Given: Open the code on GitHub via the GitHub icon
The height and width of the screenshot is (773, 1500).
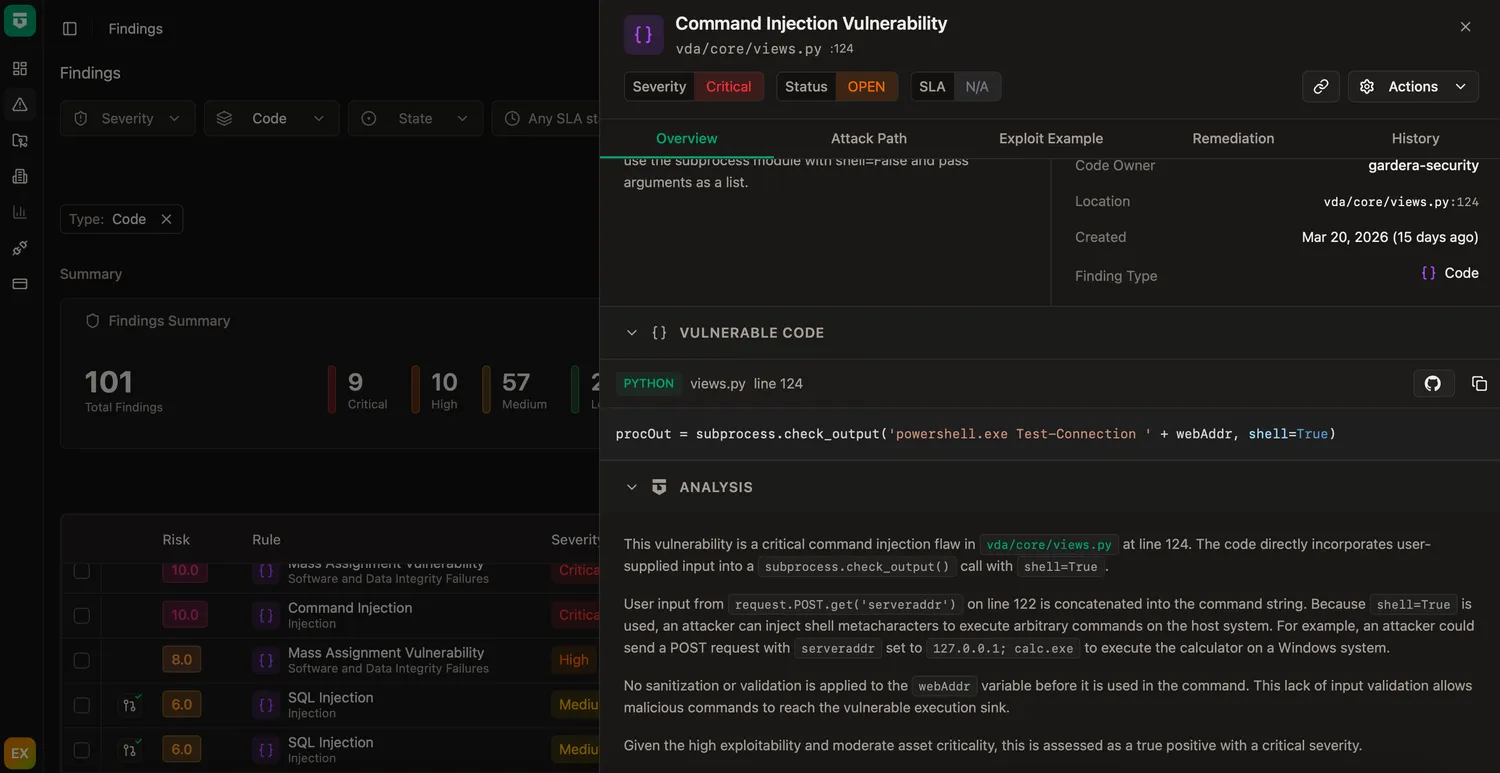Looking at the screenshot, I should pos(1433,383).
